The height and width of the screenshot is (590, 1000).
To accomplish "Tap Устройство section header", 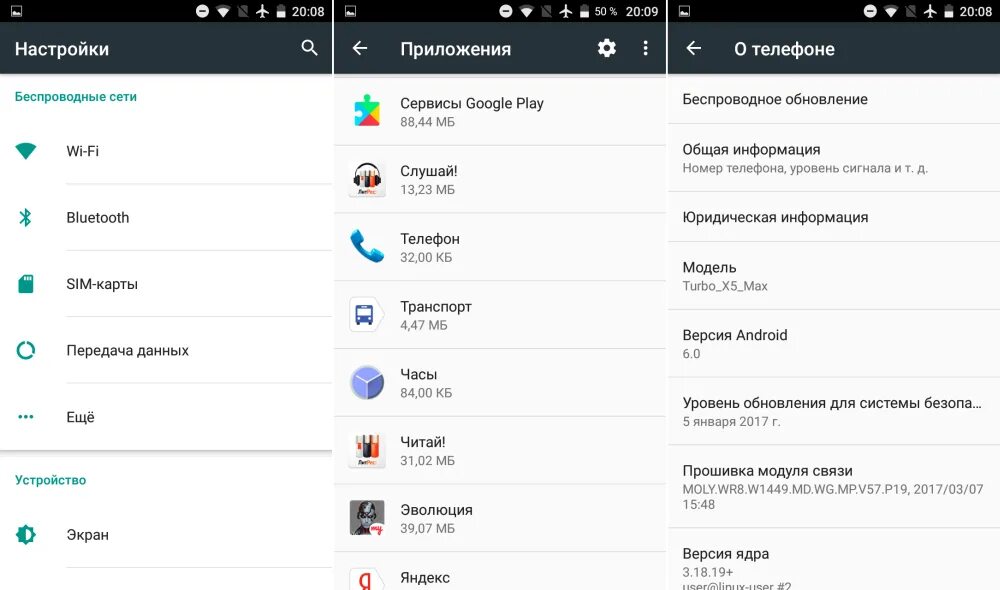I will [50, 480].
